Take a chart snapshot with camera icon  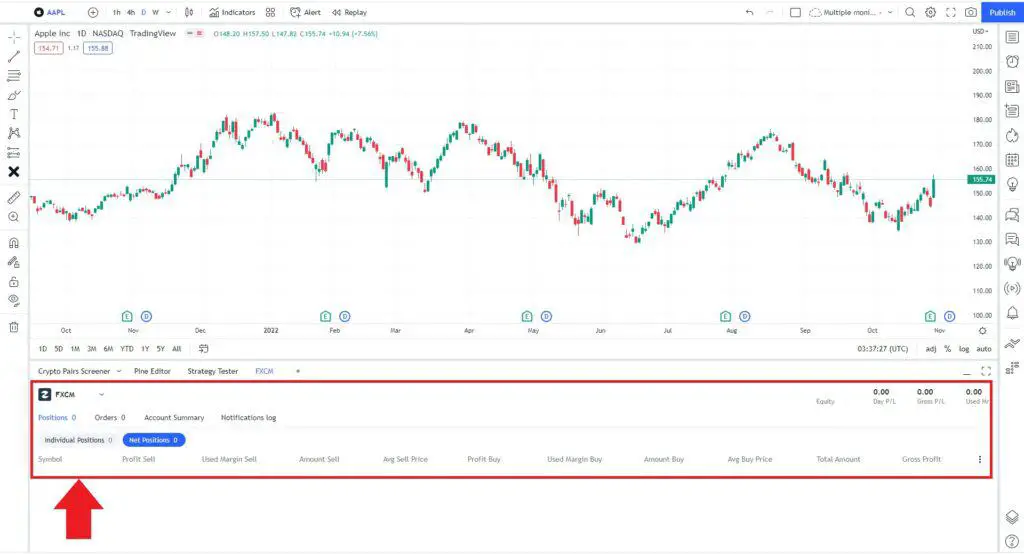tap(971, 12)
